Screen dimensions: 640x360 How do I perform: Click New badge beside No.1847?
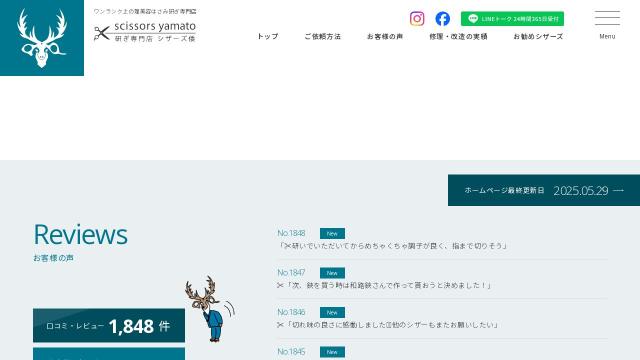point(332,273)
